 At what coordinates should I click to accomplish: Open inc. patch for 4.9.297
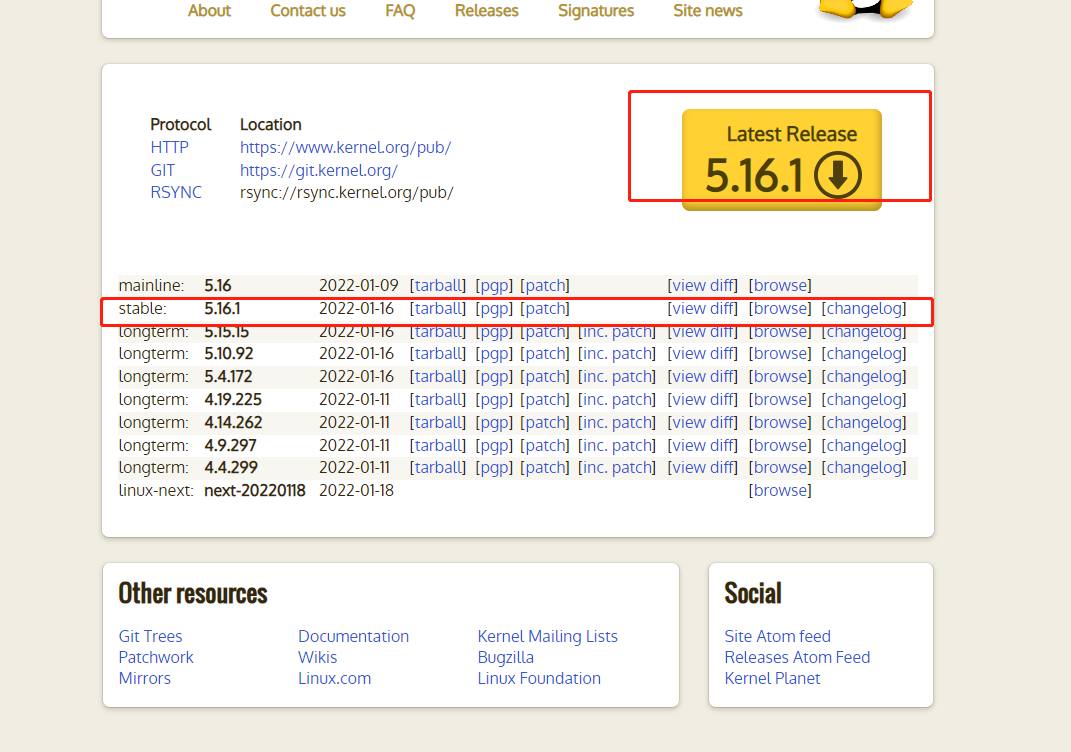click(617, 445)
